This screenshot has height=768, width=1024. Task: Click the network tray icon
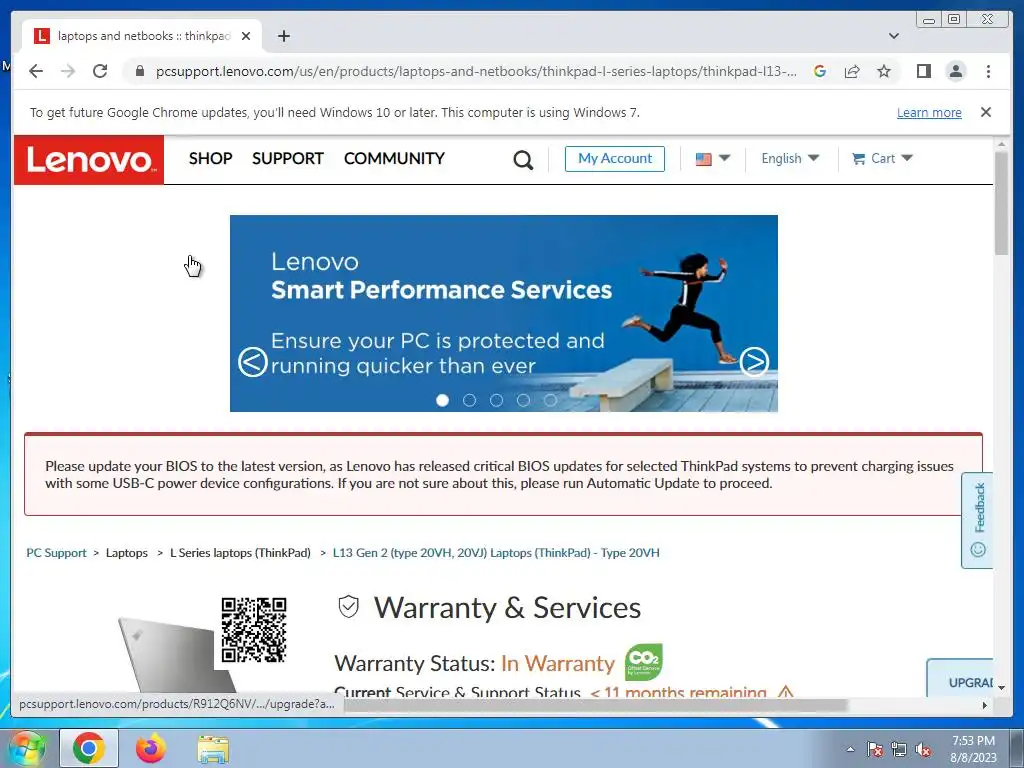tap(899, 749)
